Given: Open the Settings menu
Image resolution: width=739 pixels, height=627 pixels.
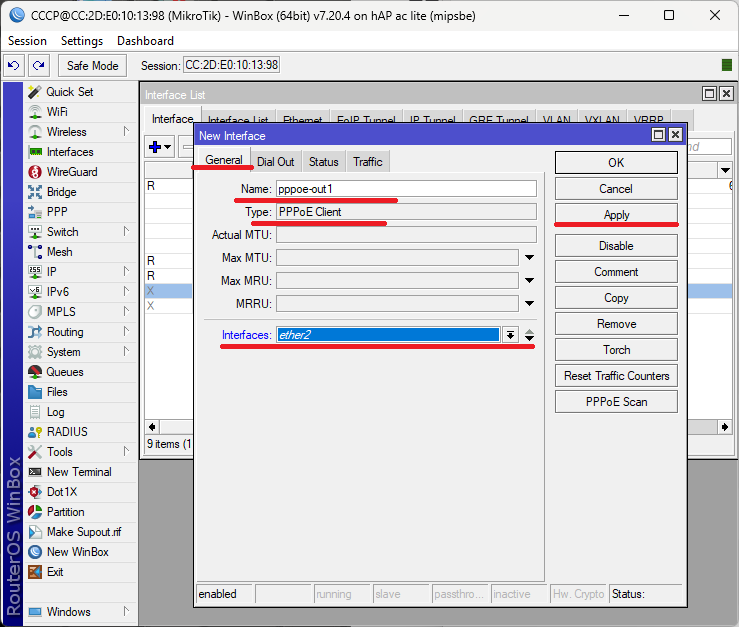Looking at the screenshot, I should pyautogui.click(x=81, y=41).
